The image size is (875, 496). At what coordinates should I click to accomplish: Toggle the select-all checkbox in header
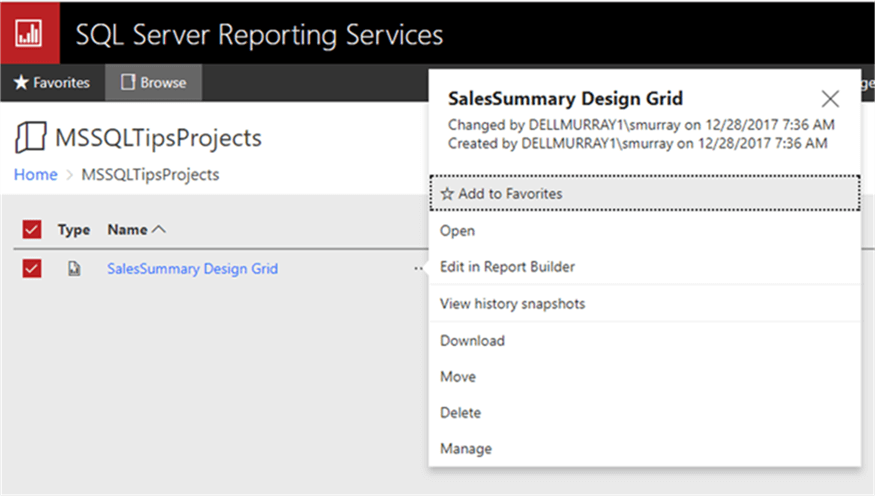(32, 229)
